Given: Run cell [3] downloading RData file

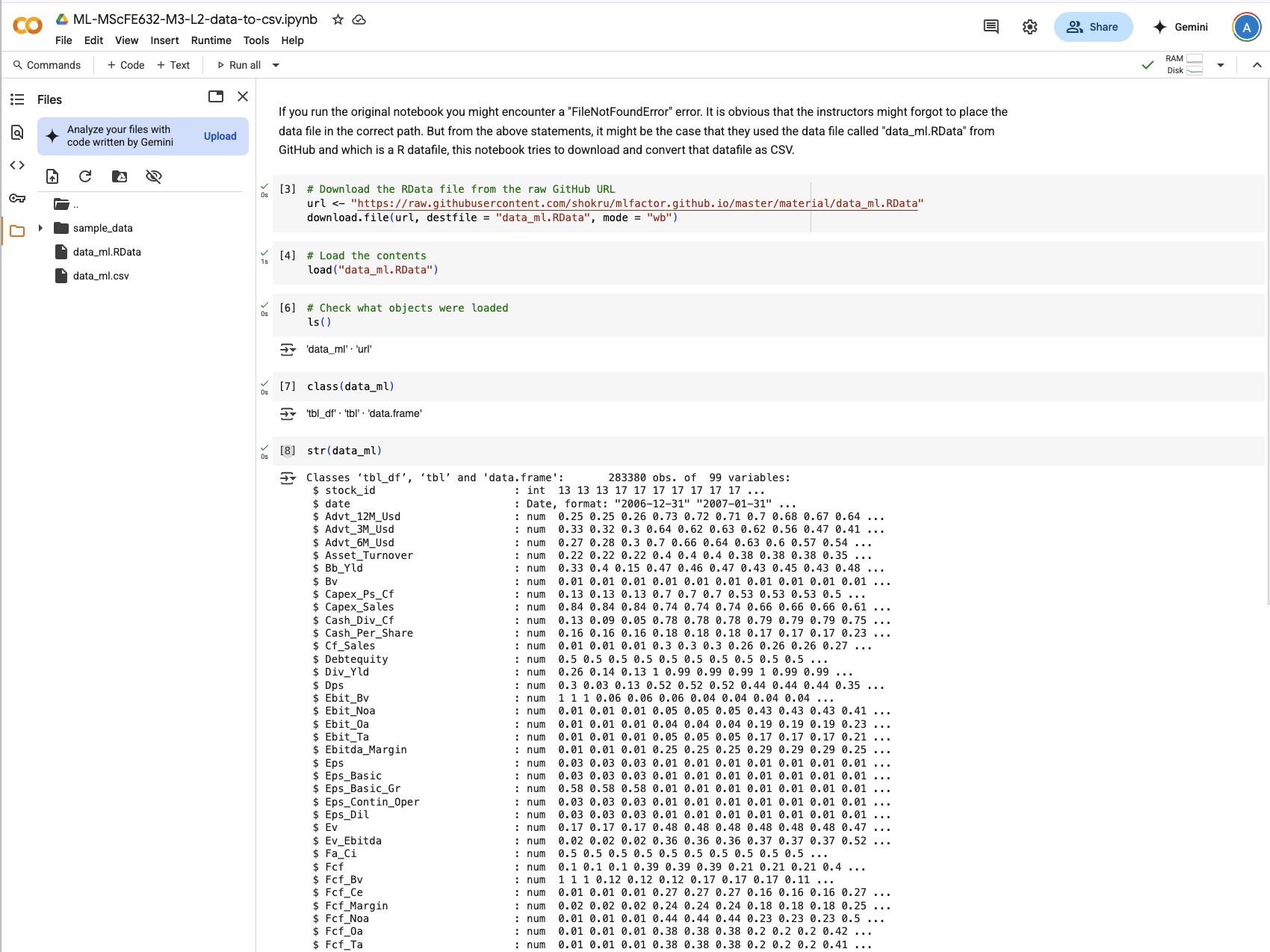Looking at the screenshot, I should point(288,189).
